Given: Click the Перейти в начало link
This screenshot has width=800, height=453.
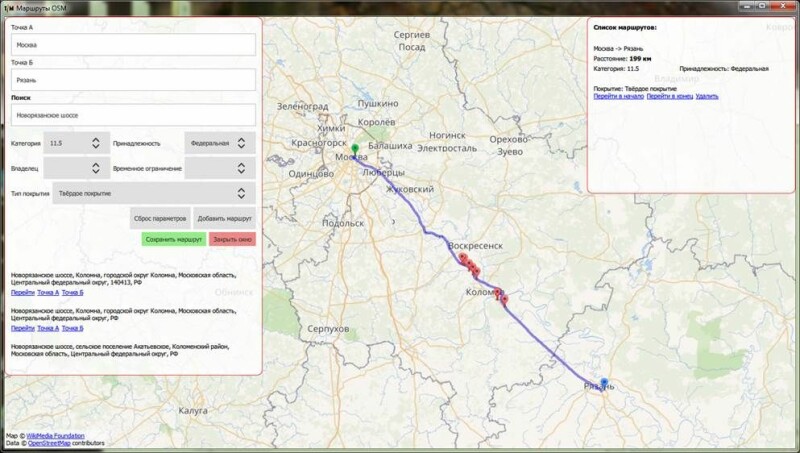Looking at the screenshot, I should click(618, 97).
